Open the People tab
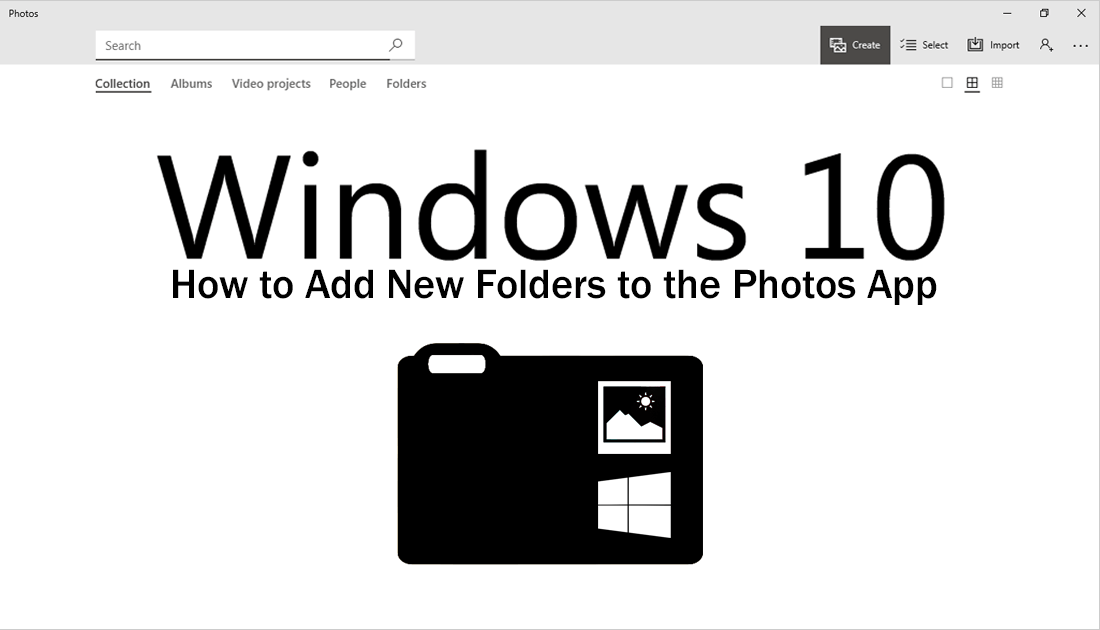1100x630 pixels. [x=347, y=83]
